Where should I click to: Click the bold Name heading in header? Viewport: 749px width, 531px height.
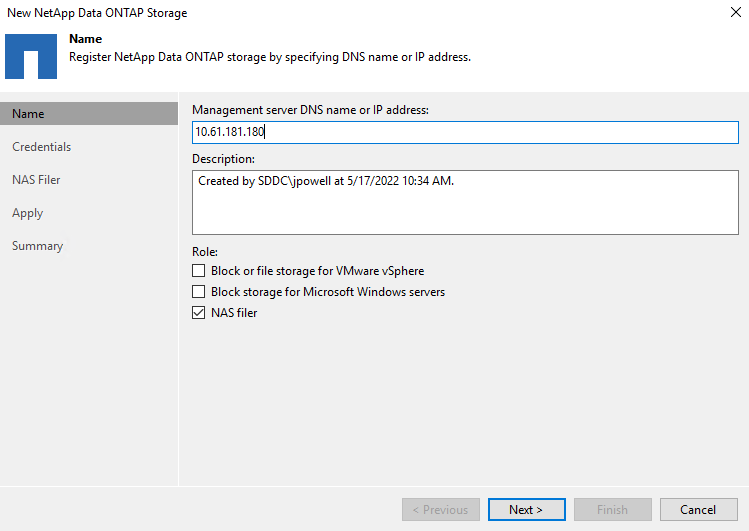coord(85,39)
